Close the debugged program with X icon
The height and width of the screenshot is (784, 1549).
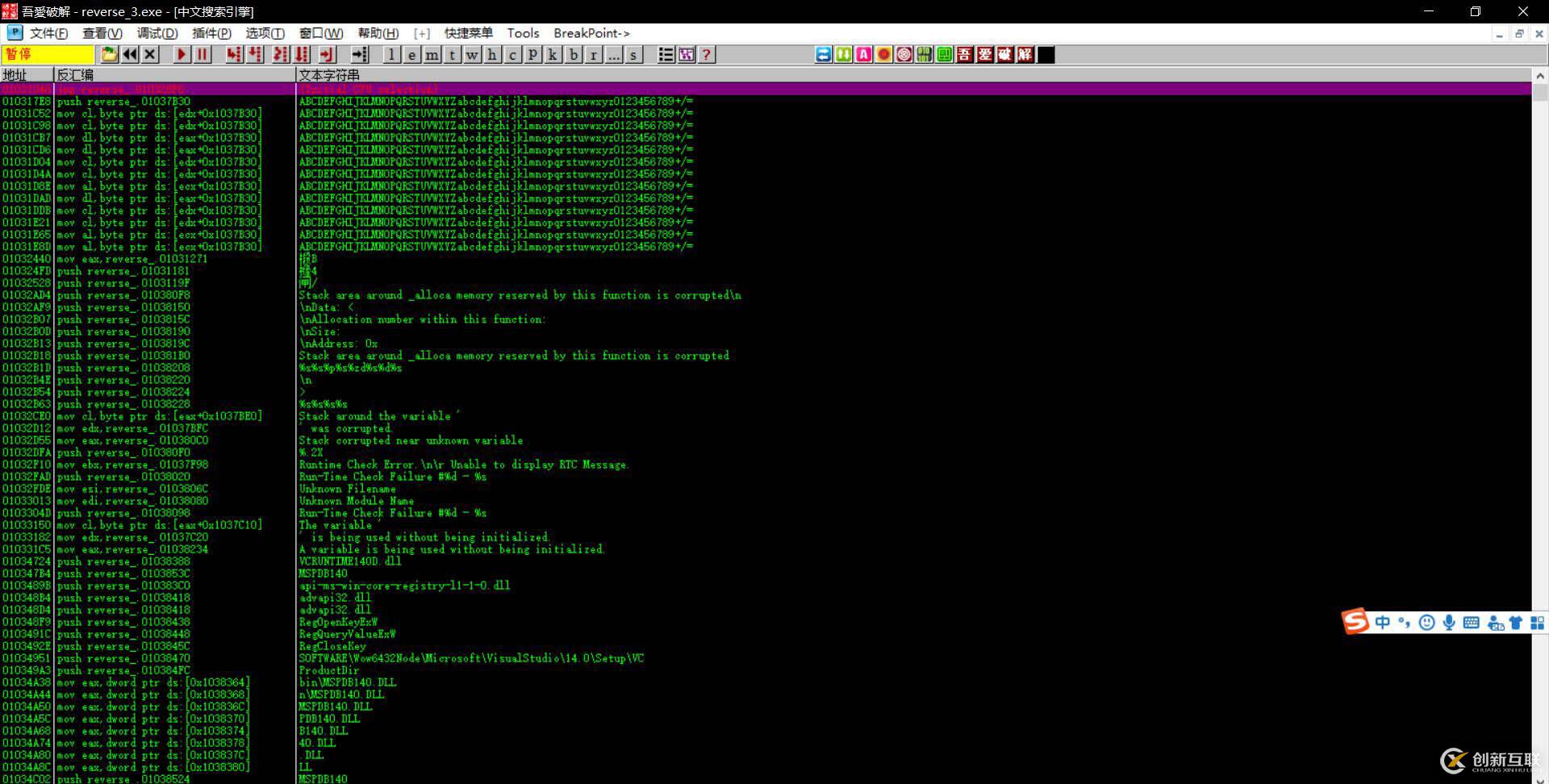pyautogui.click(x=150, y=54)
